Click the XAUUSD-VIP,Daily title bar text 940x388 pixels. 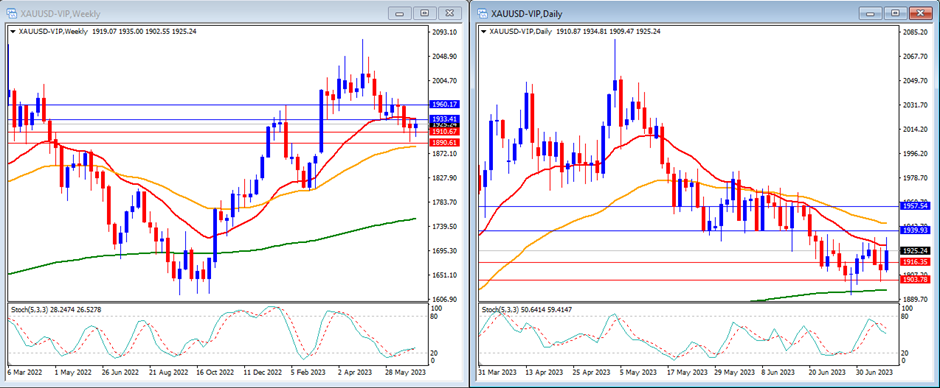[528, 13]
